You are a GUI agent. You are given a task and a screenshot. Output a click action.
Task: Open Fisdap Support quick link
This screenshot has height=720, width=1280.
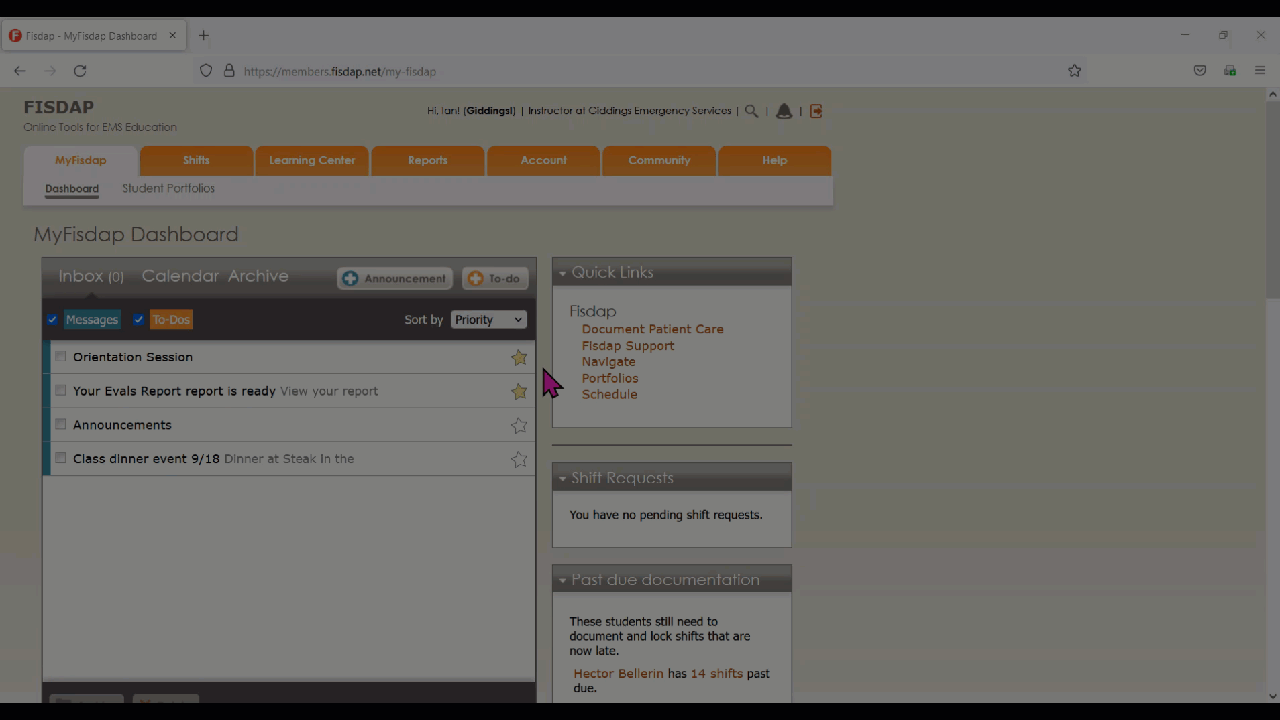628,346
